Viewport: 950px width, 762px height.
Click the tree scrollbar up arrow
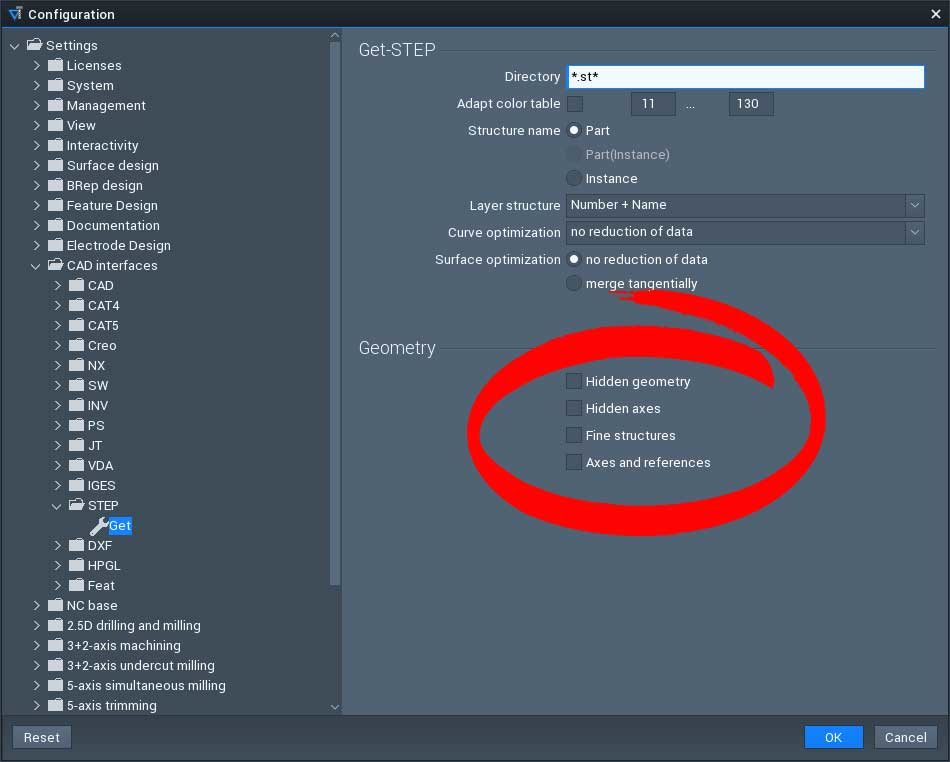[335, 36]
